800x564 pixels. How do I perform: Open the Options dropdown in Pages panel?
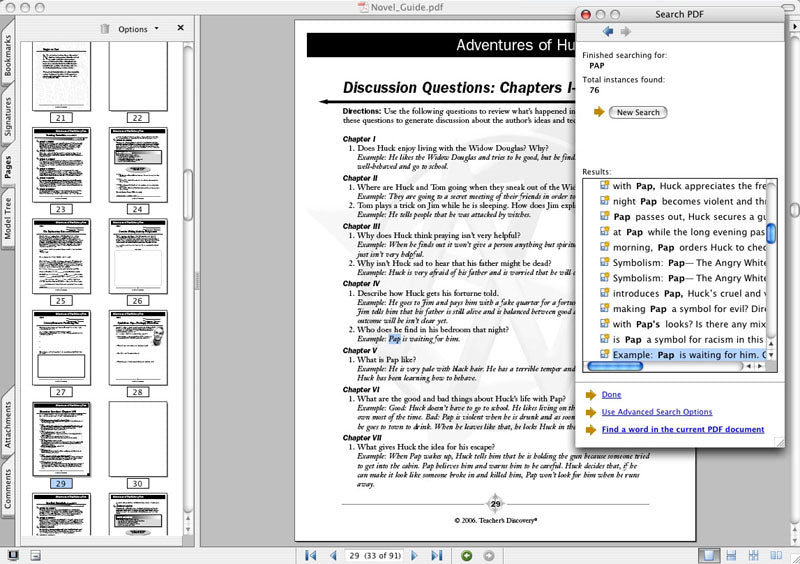[138, 29]
